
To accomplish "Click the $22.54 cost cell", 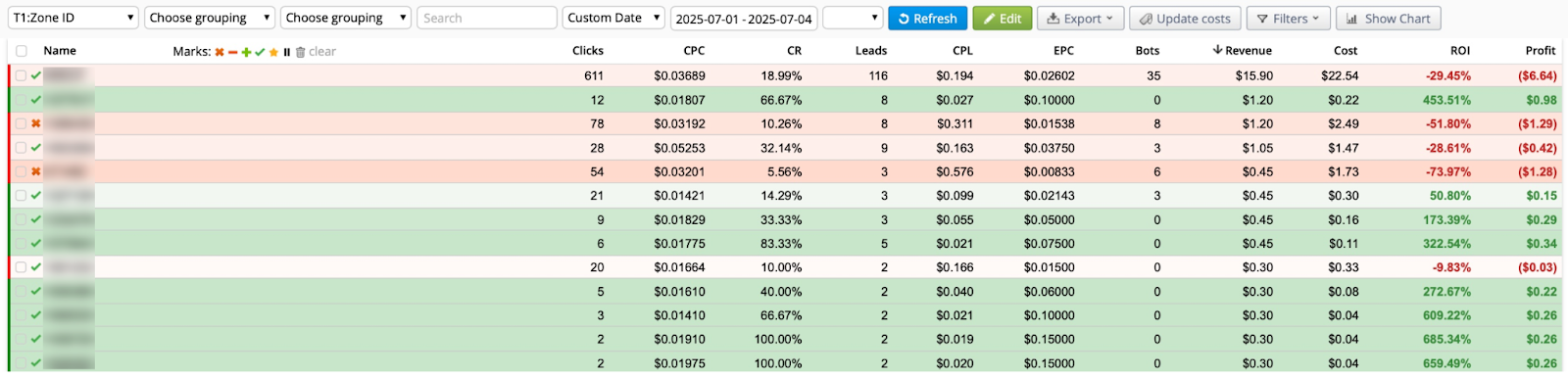I will pyautogui.click(x=1340, y=75).
